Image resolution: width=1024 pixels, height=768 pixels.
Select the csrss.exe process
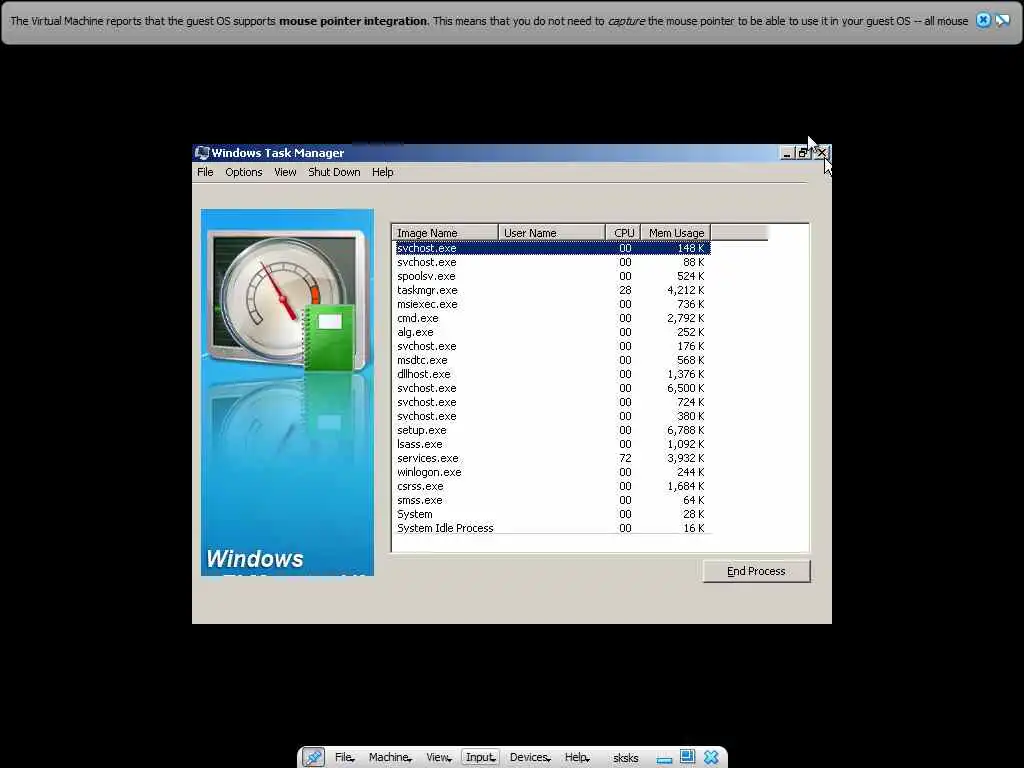click(552, 487)
